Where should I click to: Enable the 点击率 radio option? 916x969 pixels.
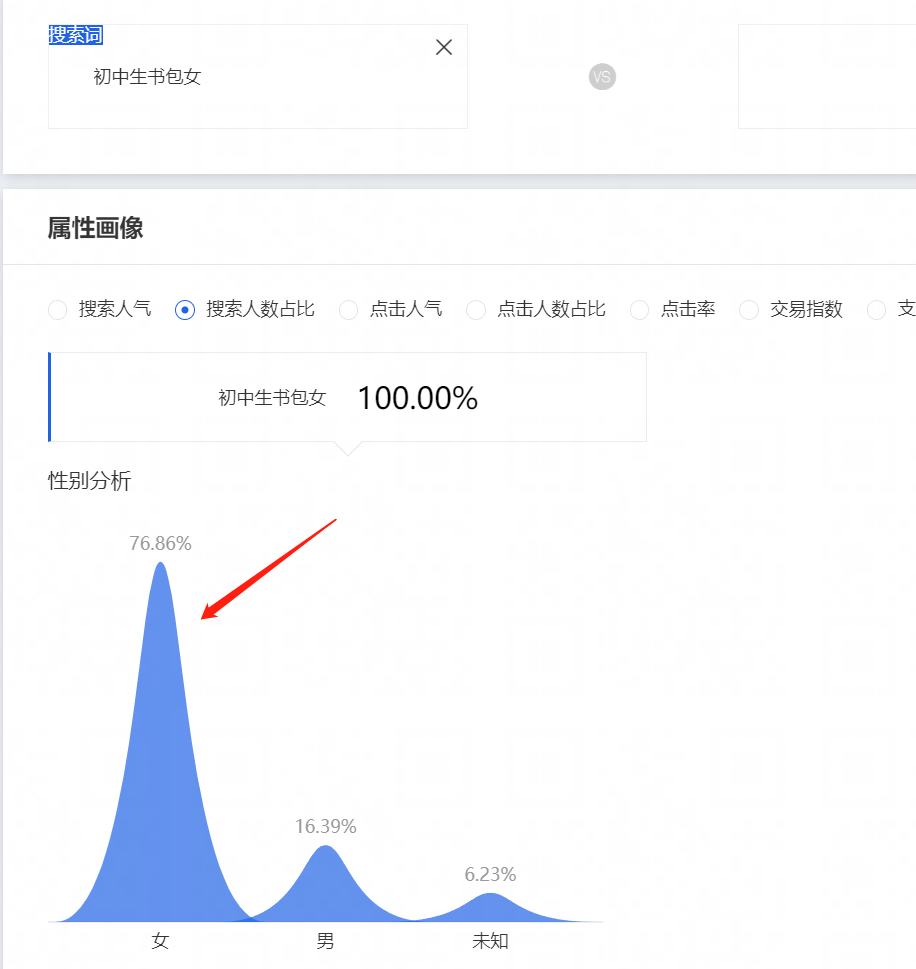pyautogui.click(x=640, y=310)
